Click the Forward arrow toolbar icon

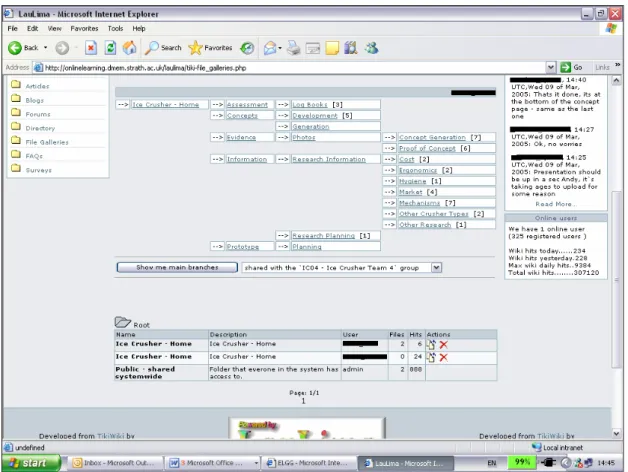pyautogui.click(x=62, y=48)
